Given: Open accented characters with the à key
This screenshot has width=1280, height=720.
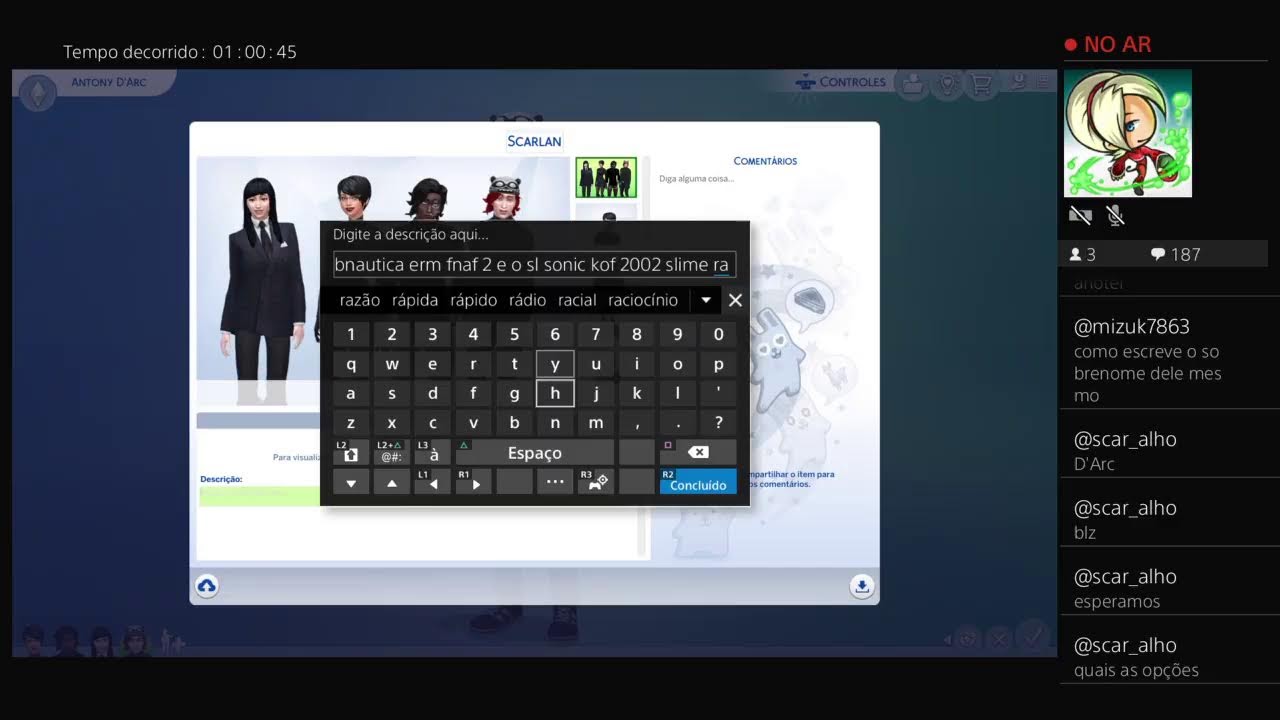Looking at the screenshot, I should (x=432, y=453).
